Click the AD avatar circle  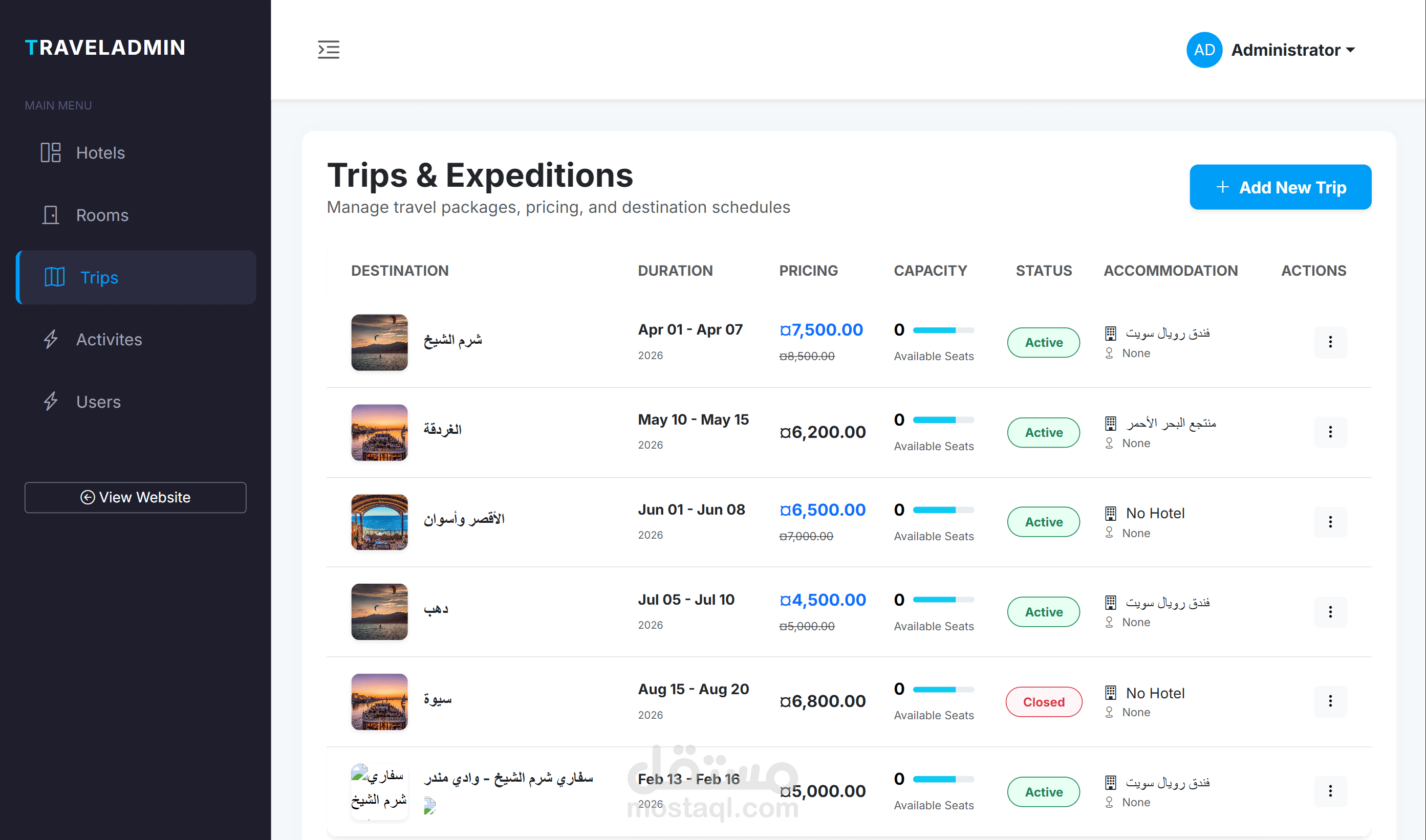pyautogui.click(x=1204, y=50)
